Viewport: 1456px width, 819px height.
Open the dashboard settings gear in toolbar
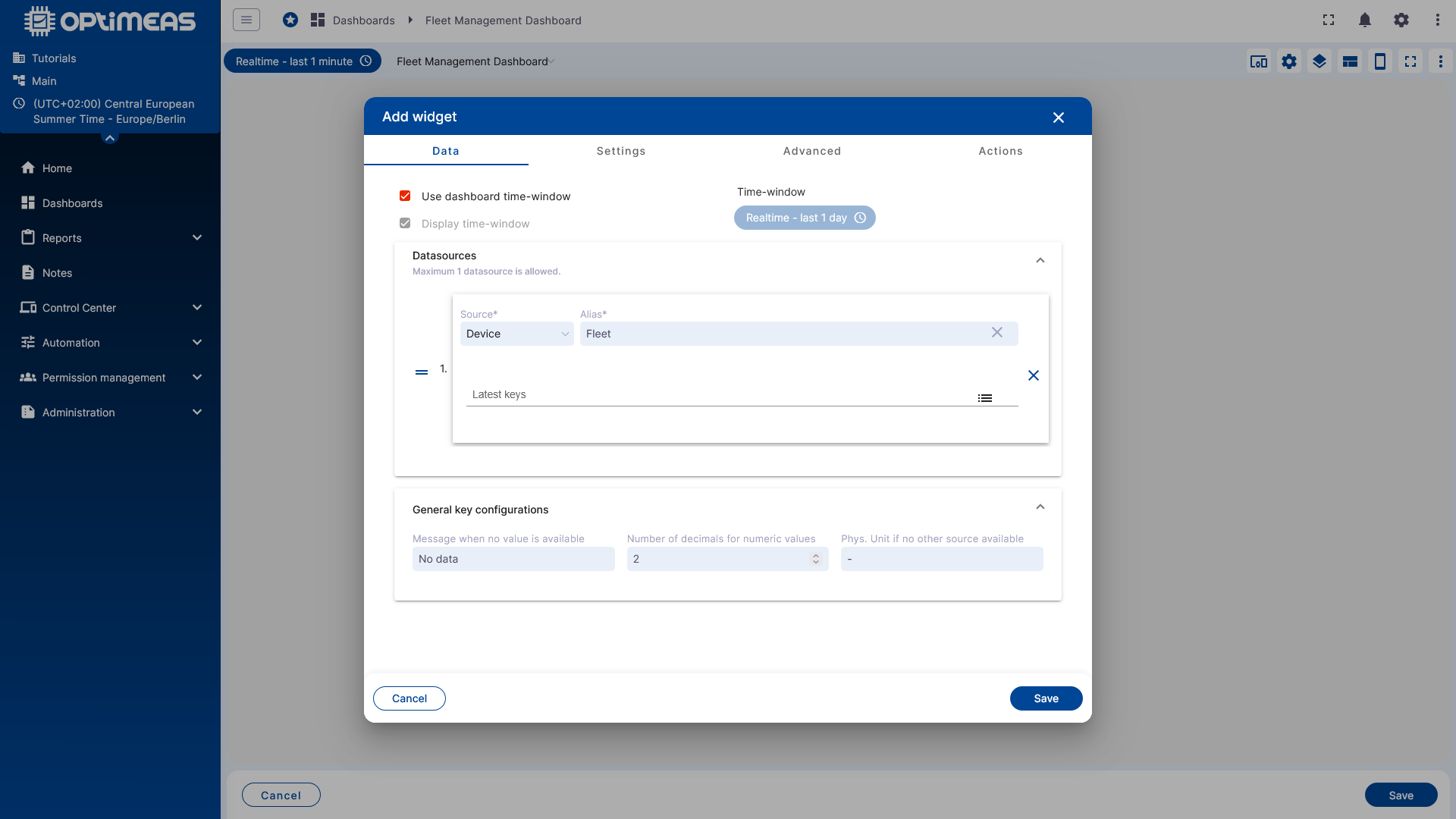pos(1289,61)
